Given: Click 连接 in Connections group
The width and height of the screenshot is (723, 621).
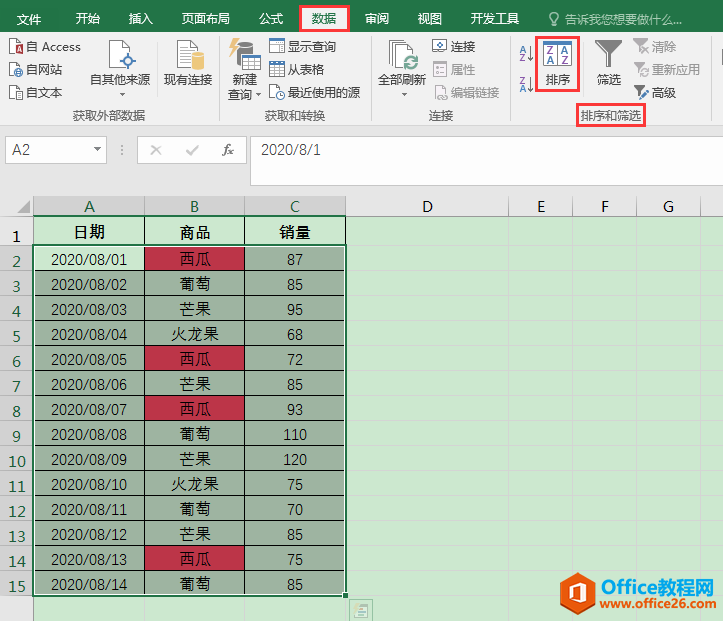Looking at the screenshot, I should coord(454,47).
